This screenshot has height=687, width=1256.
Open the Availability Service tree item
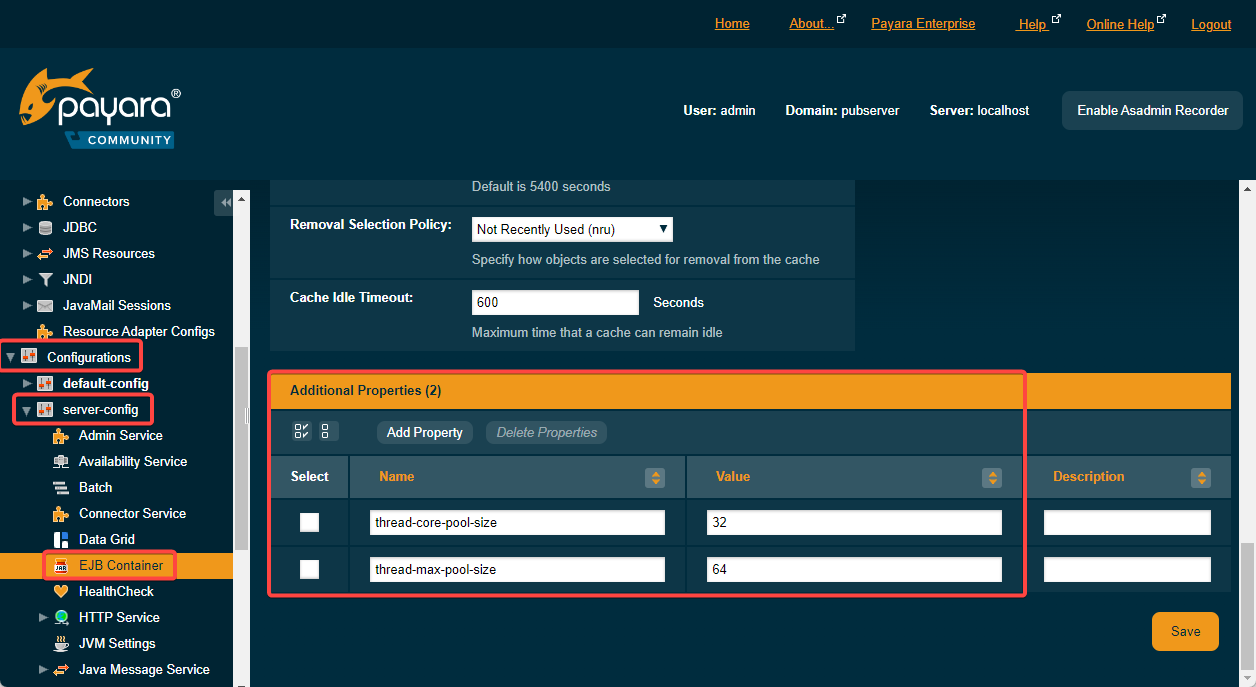[x=132, y=461]
